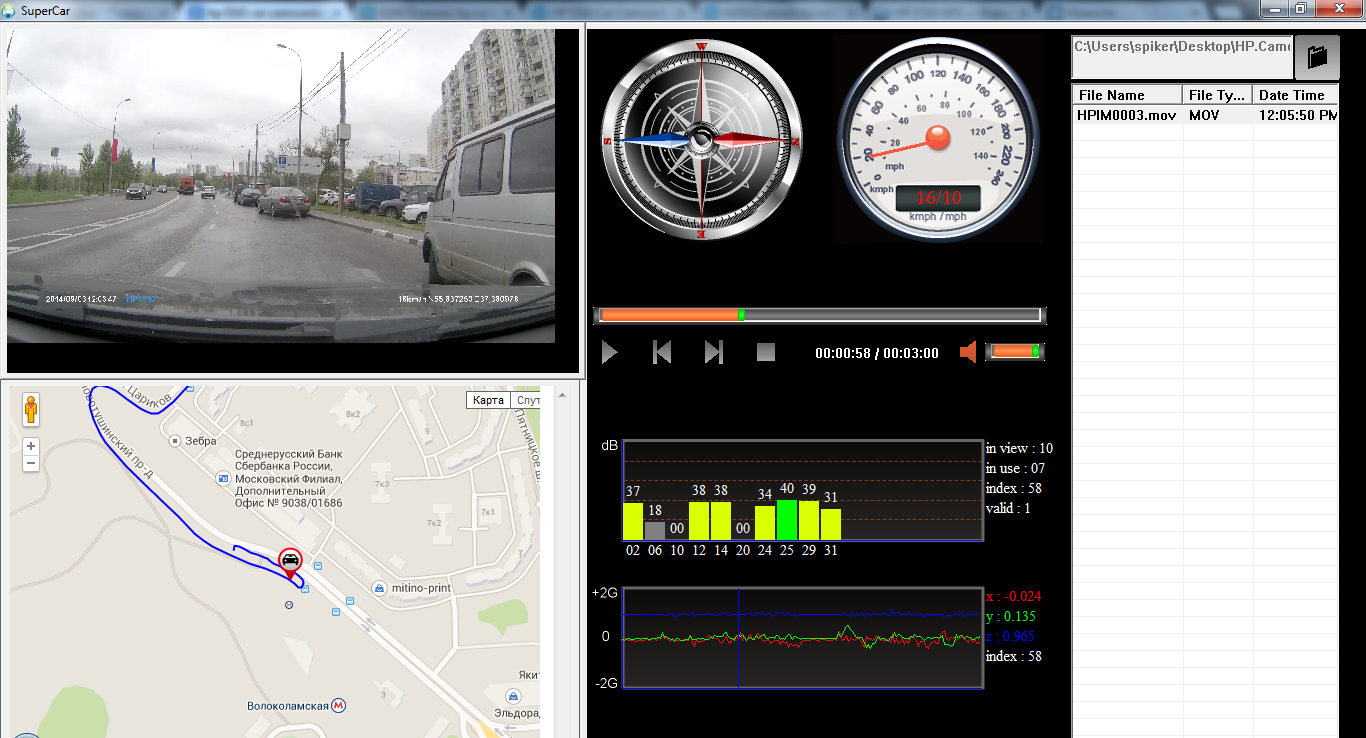Screen dimensions: 1366x738
Task: Jump to the previous video clip
Action: coord(662,352)
